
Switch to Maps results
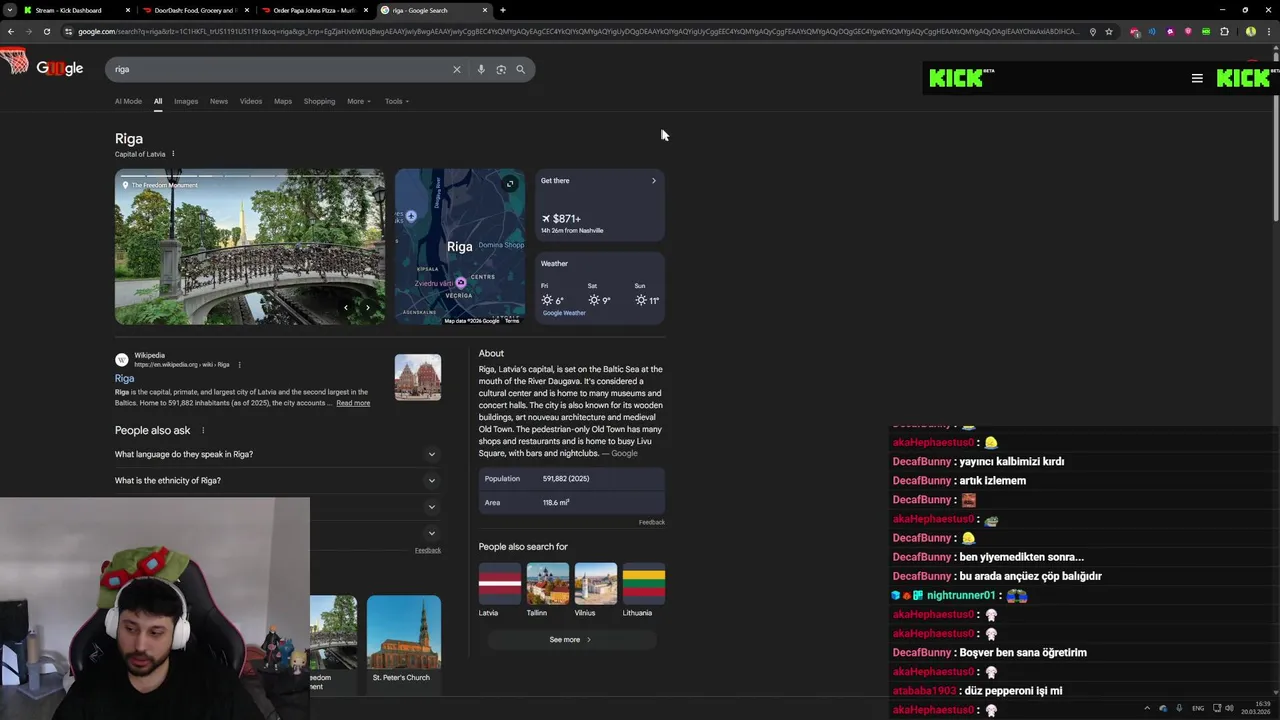click(283, 101)
